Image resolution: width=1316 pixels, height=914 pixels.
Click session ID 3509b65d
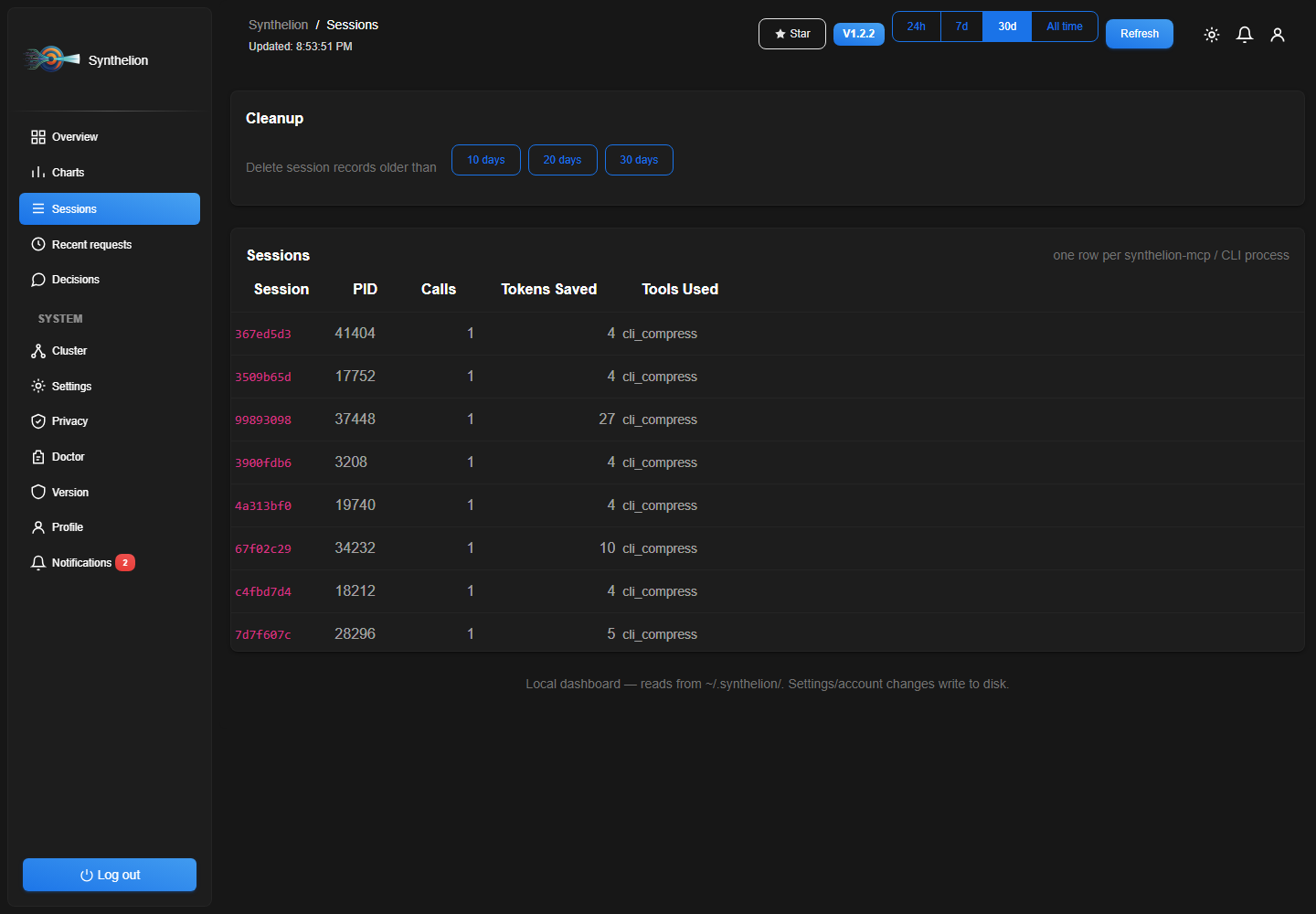pos(263,377)
